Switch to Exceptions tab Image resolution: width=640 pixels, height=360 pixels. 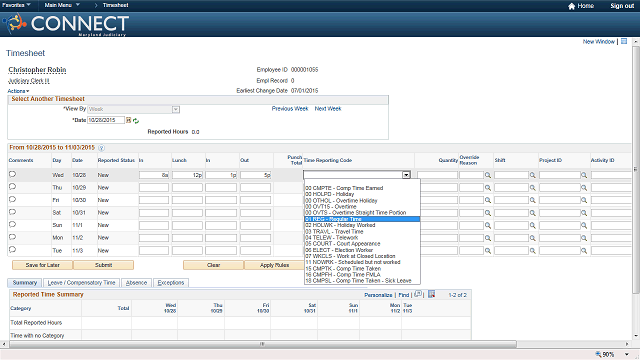pos(171,282)
